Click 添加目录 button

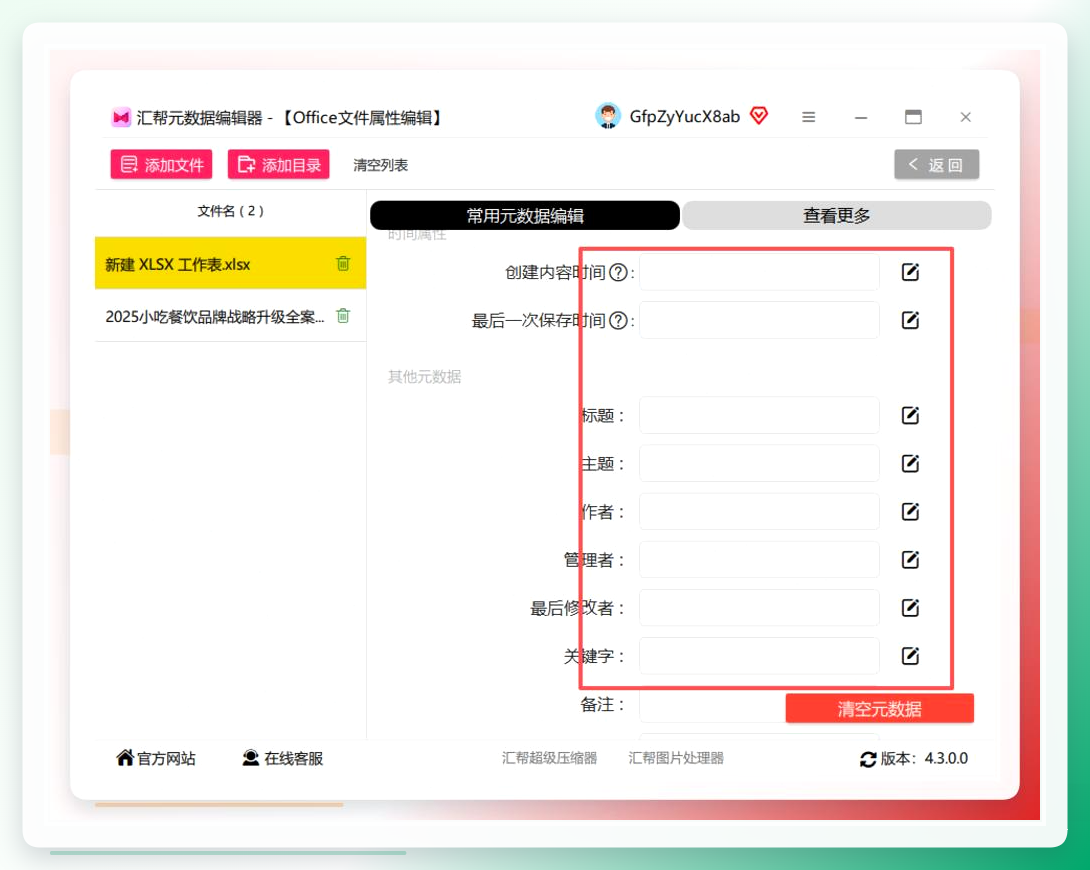click(279, 165)
